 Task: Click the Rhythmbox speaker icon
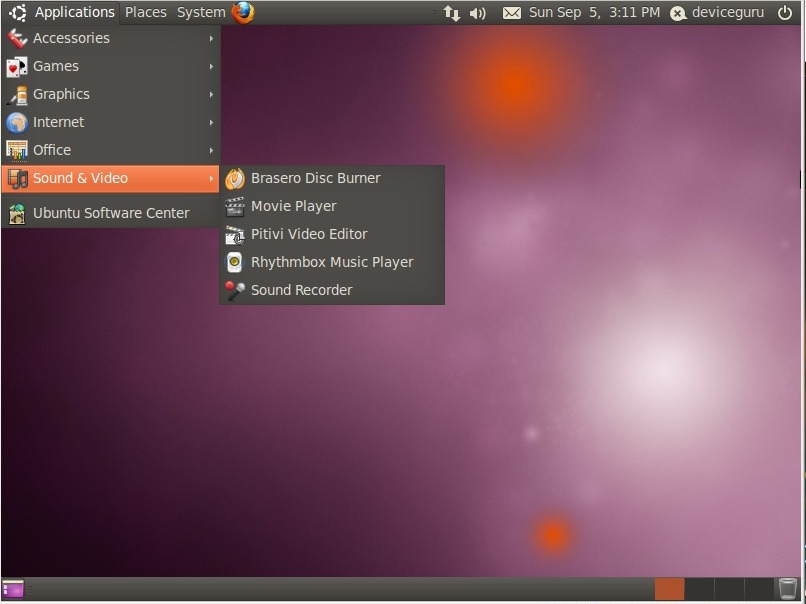(x=234, y=263)
